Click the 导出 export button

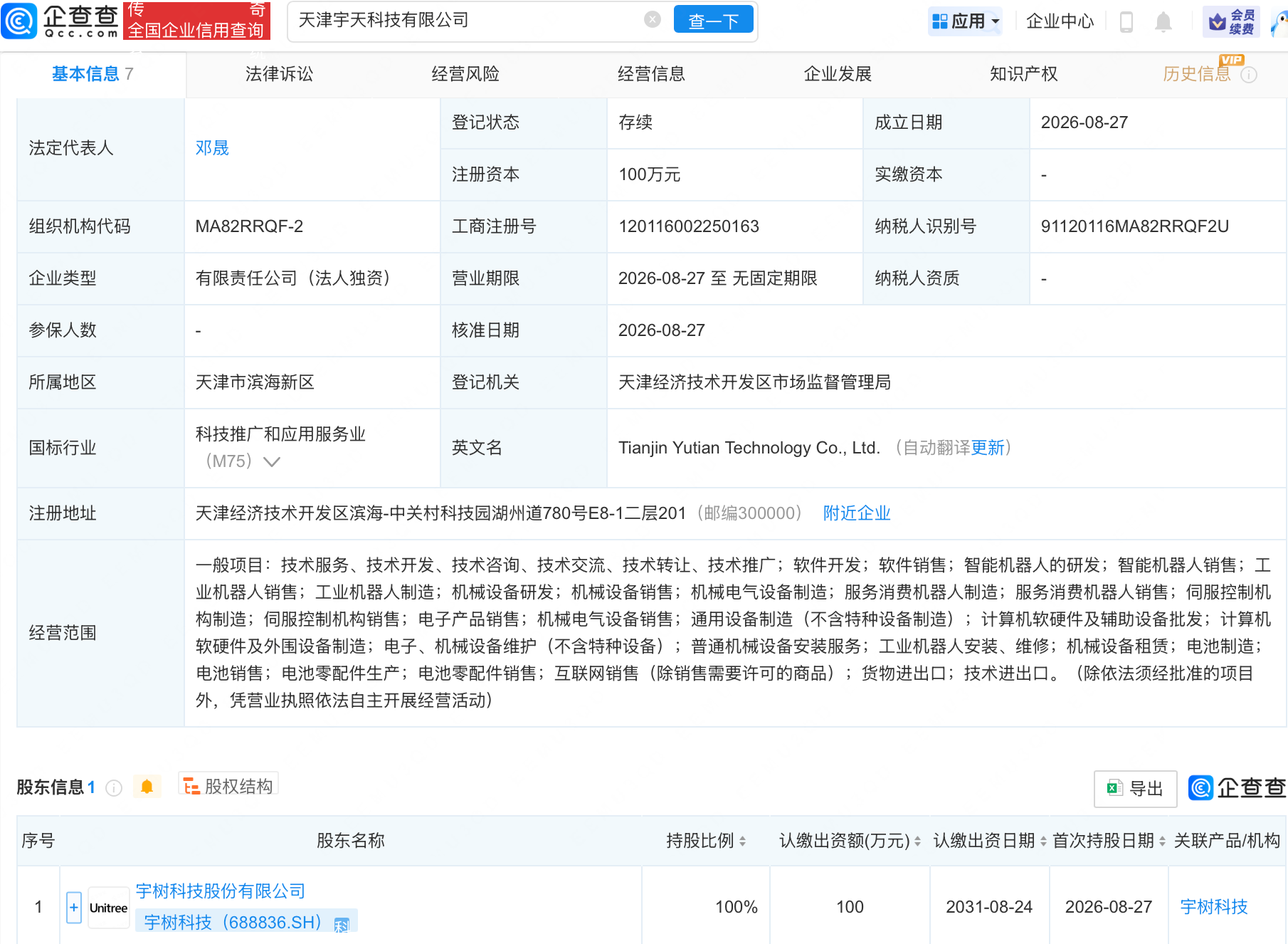[x=1135, y=788]
